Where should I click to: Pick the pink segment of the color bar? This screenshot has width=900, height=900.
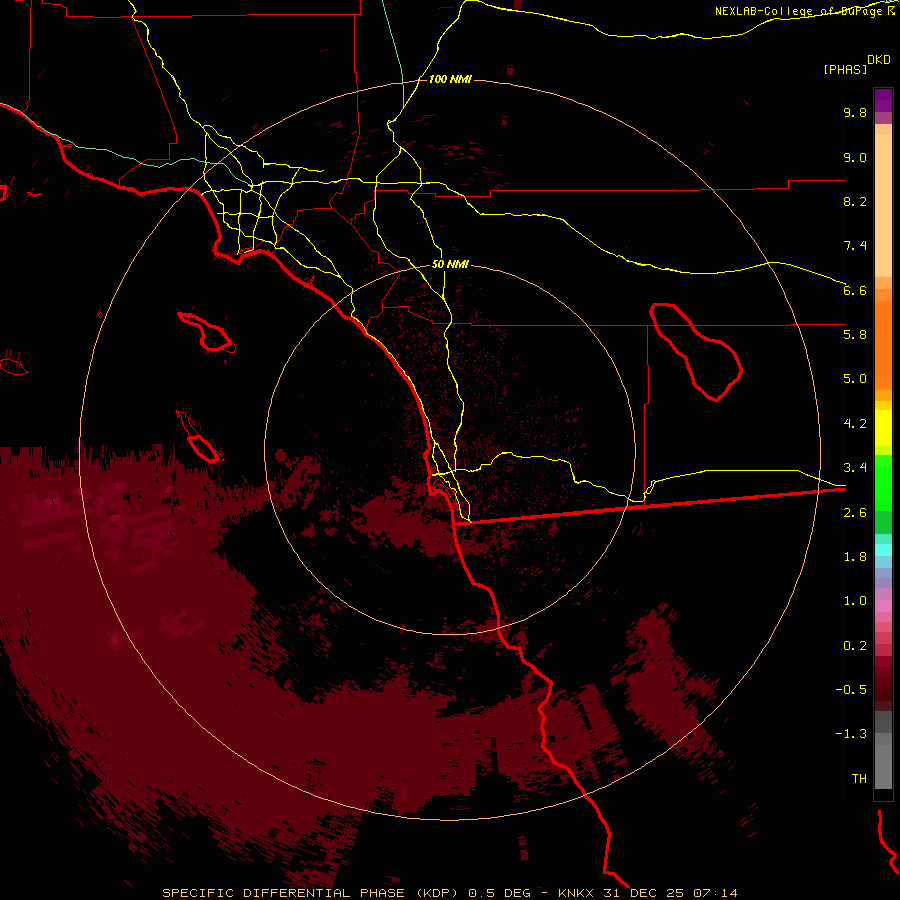[883, 606]
